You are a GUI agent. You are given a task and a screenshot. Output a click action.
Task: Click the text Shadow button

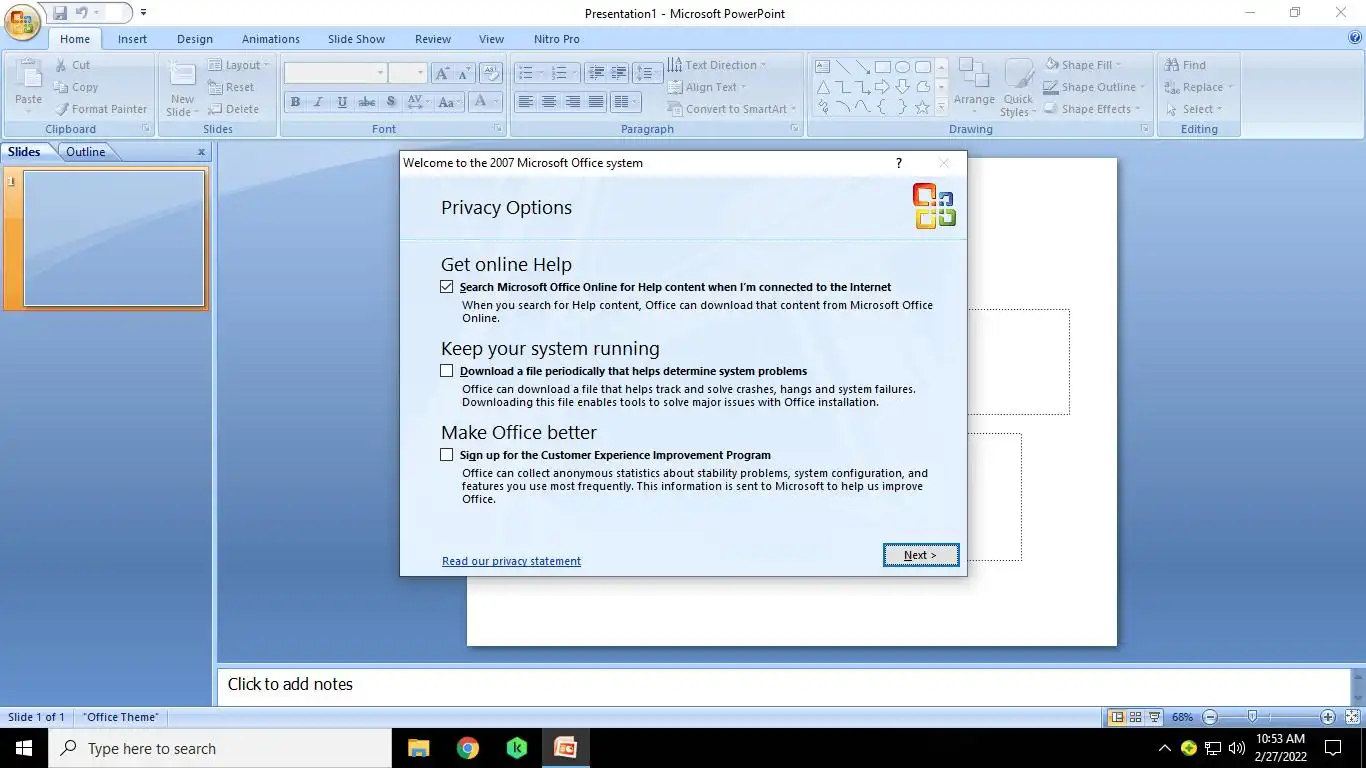[391, 102]
